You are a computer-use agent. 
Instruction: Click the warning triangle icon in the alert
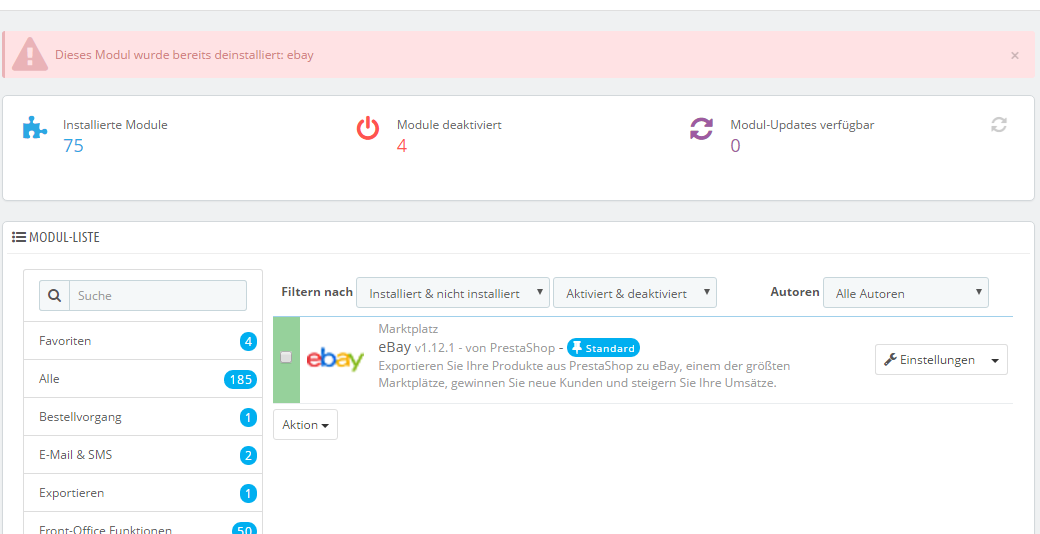pyautogui.click(x=30, y=54)
